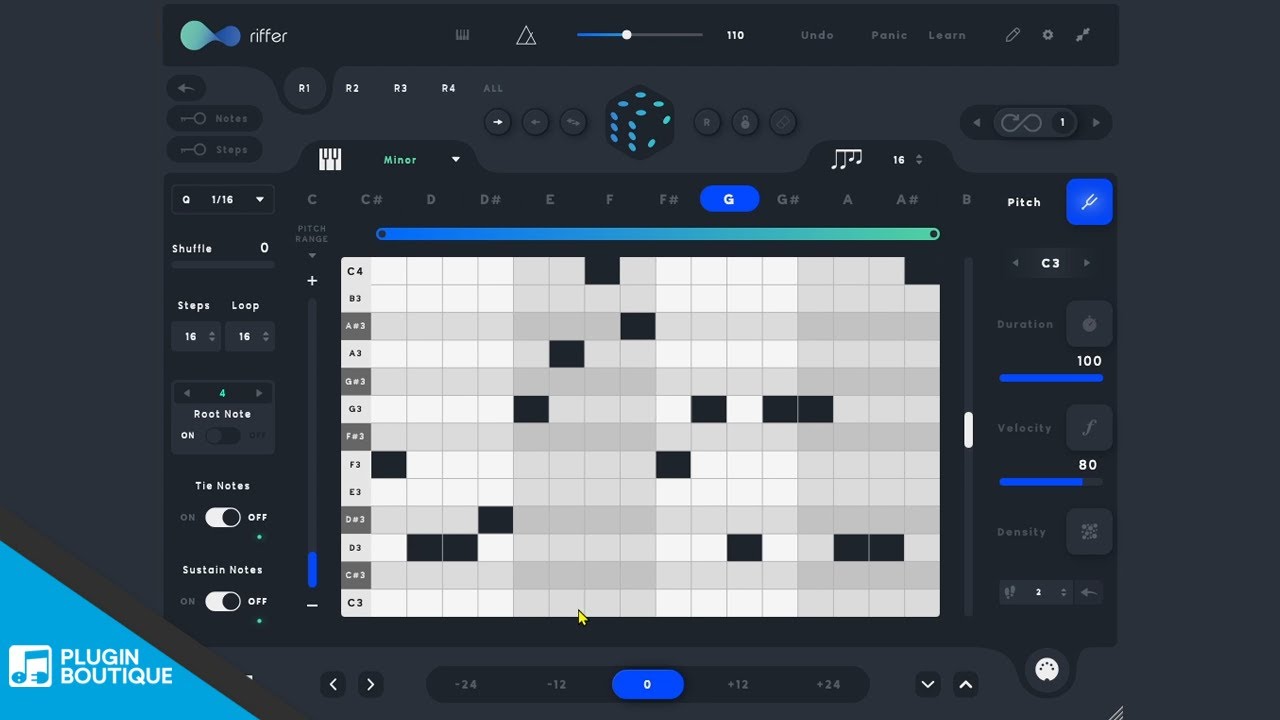The image size is (1280, 720).
Task: Open the piano keyboard view icon
Action: tap(462, 35)
